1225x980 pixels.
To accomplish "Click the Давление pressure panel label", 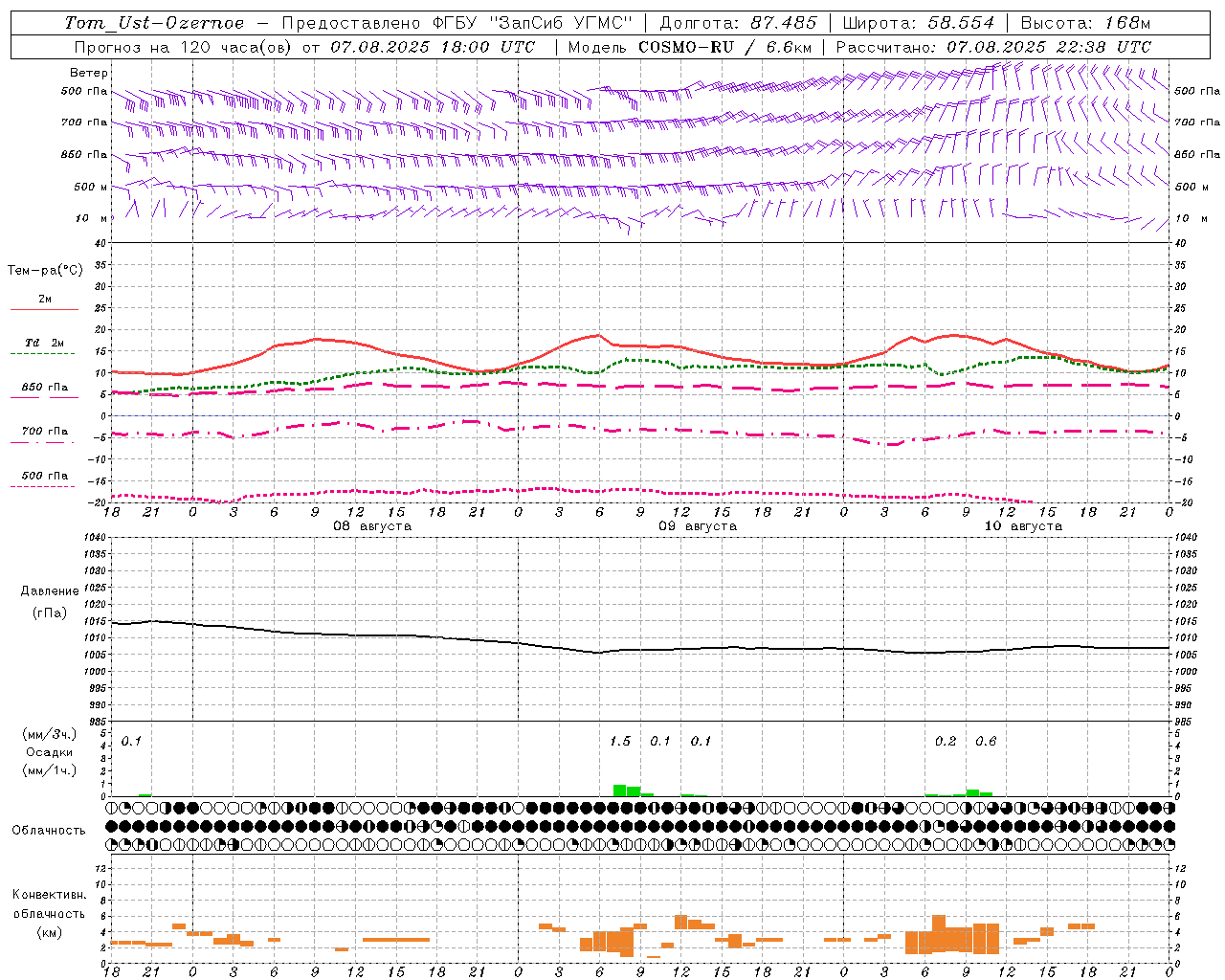I will [50, 591].
